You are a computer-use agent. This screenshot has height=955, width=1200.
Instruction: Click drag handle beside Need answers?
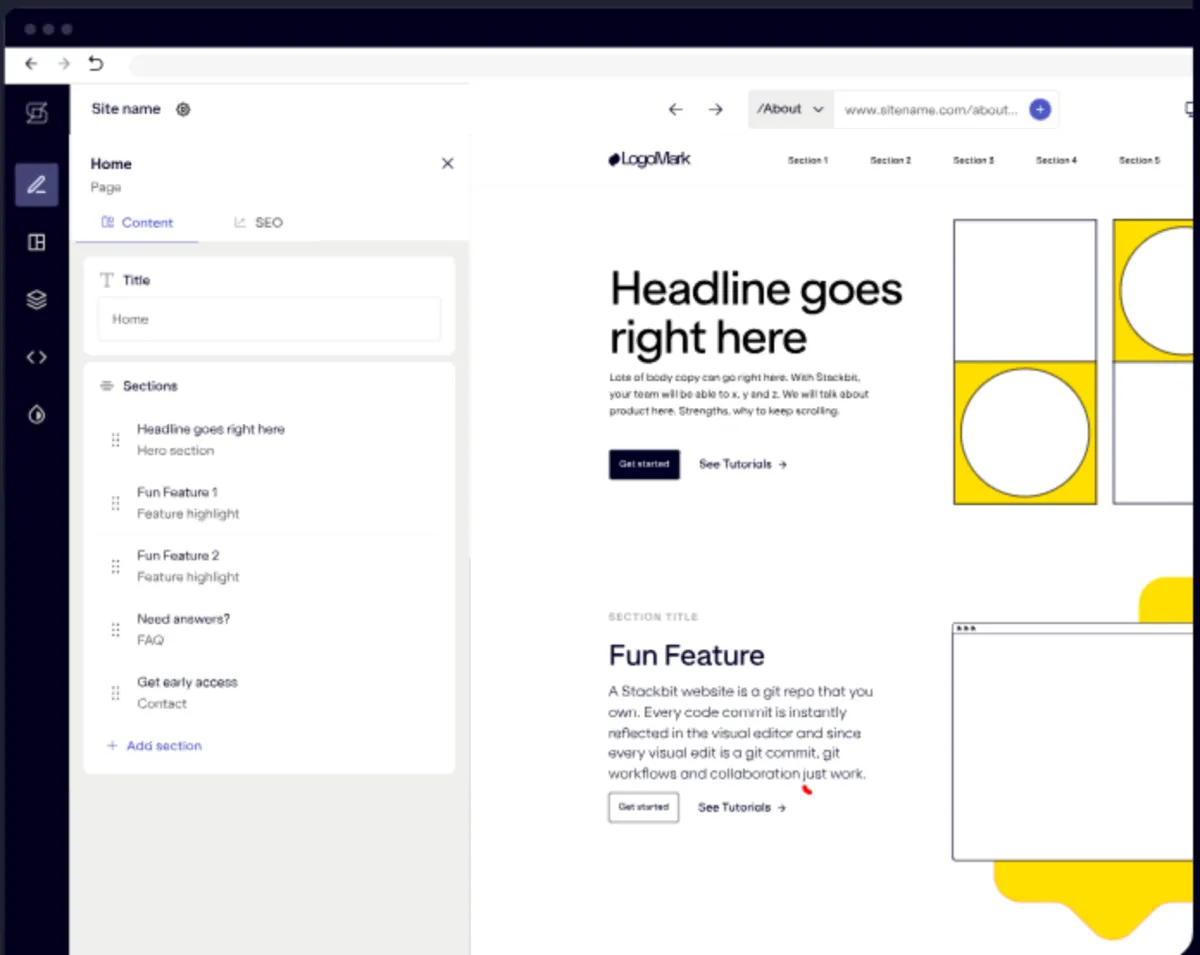pyautogui.click(x=115, y=630)
